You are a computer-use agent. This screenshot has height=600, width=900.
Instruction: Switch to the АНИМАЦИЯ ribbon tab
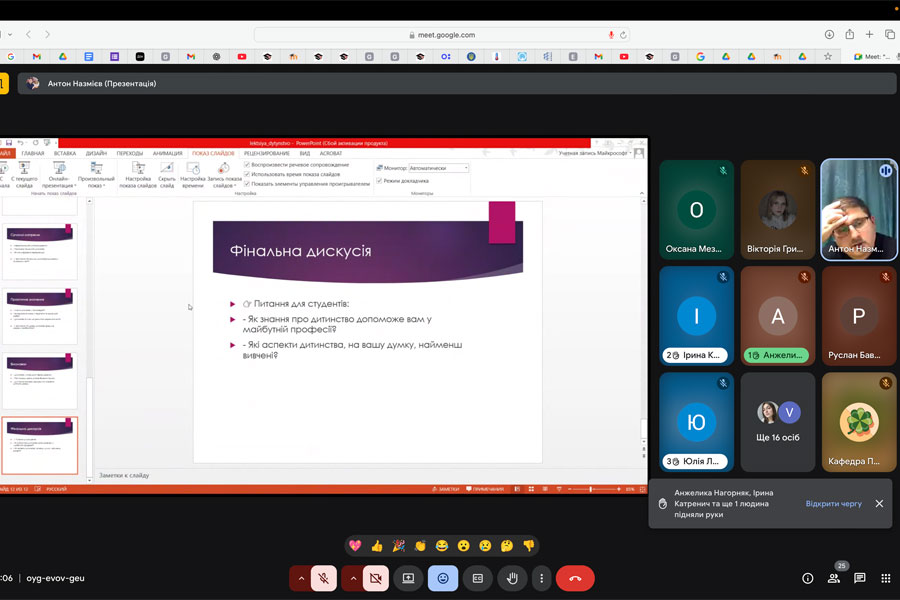[167, 153]
